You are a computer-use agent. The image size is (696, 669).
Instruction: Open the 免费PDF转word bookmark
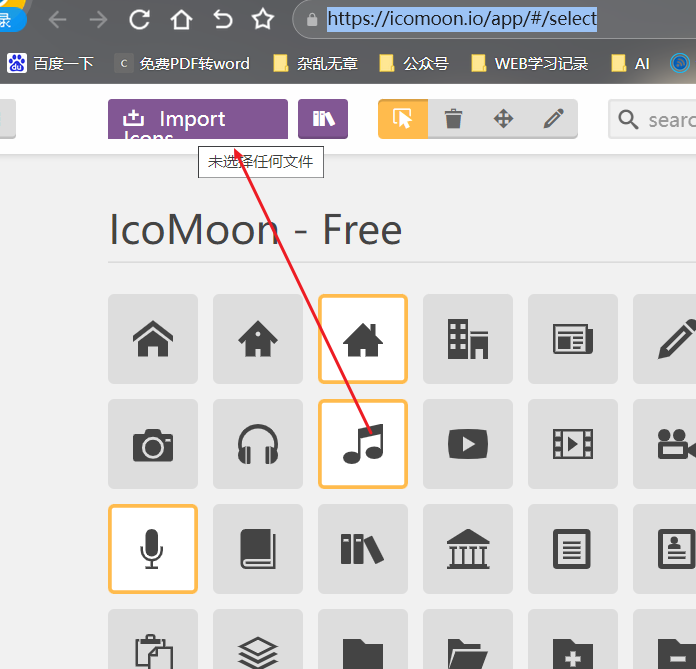coord(182,63)
